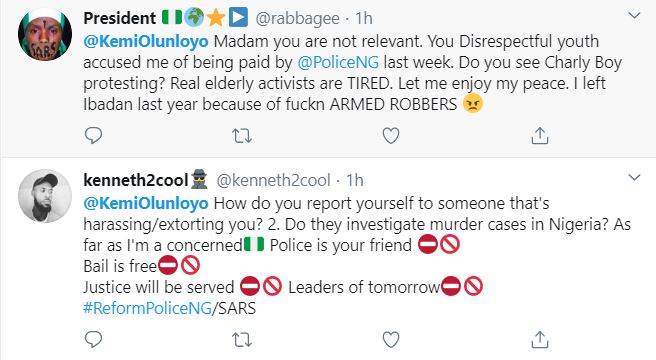Open the kenneth2cool display name profile
Viewport: 656px width, 360px height.
tap(136, 180)
